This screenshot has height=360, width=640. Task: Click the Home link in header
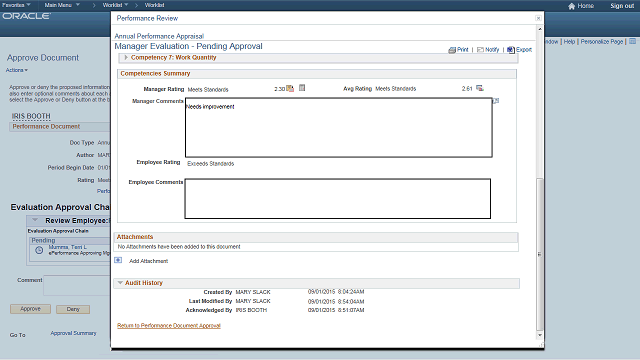click(x=586, y=6)
